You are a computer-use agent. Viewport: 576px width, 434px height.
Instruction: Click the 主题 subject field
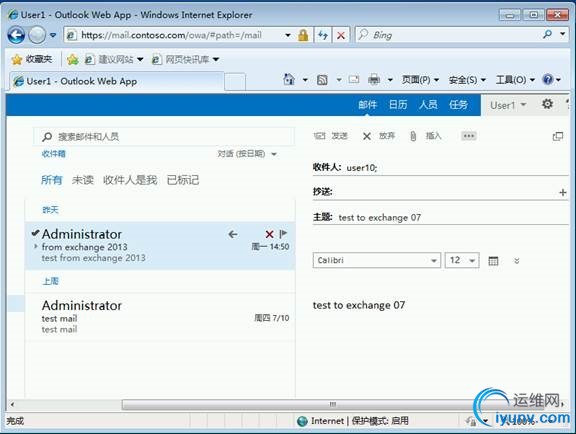pos(440,217)
